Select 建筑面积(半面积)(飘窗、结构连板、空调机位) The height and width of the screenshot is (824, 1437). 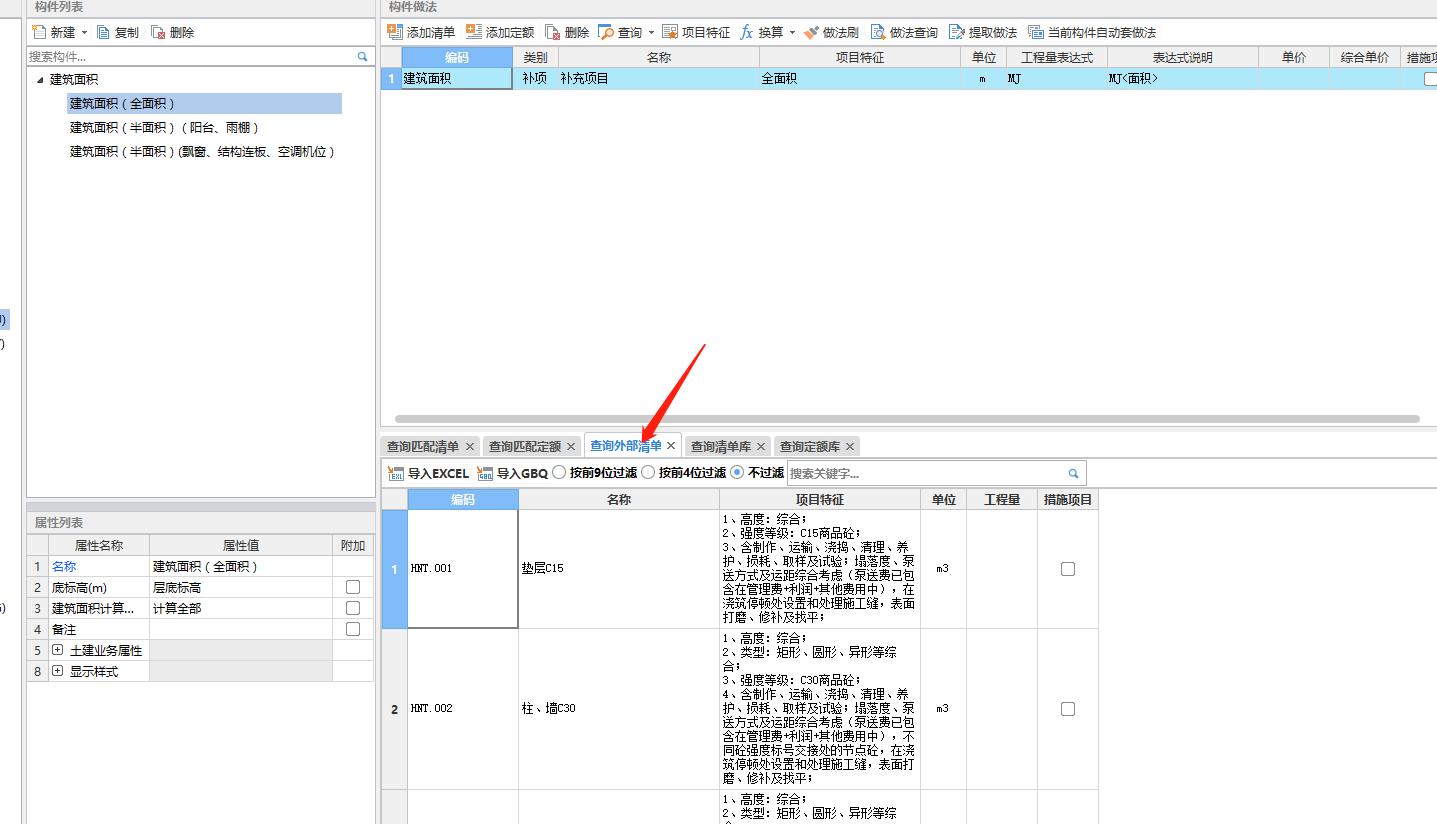tap(202, 152)
